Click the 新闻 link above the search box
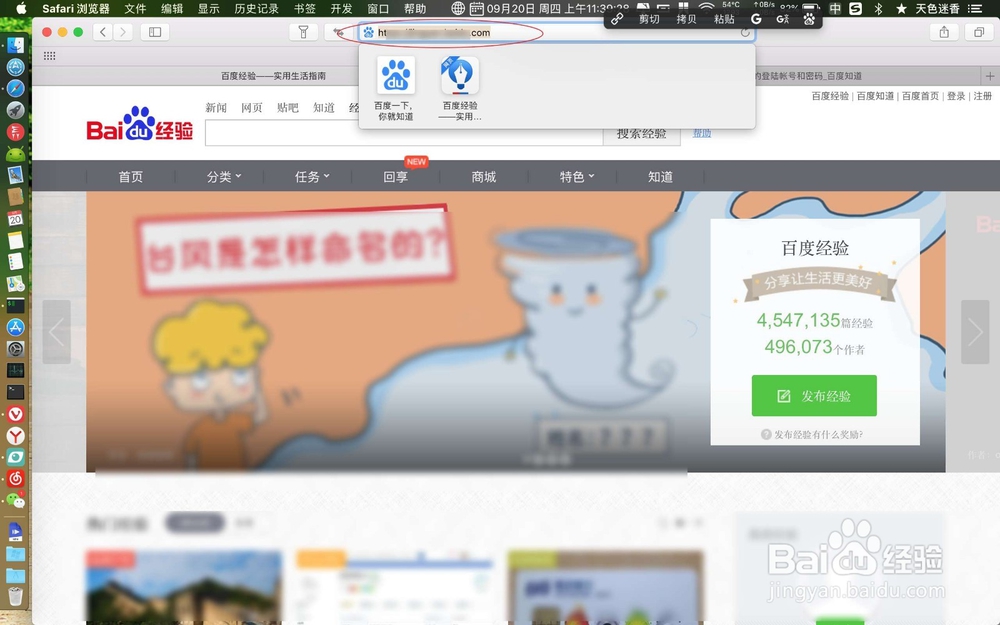 [x=216, y=108]
